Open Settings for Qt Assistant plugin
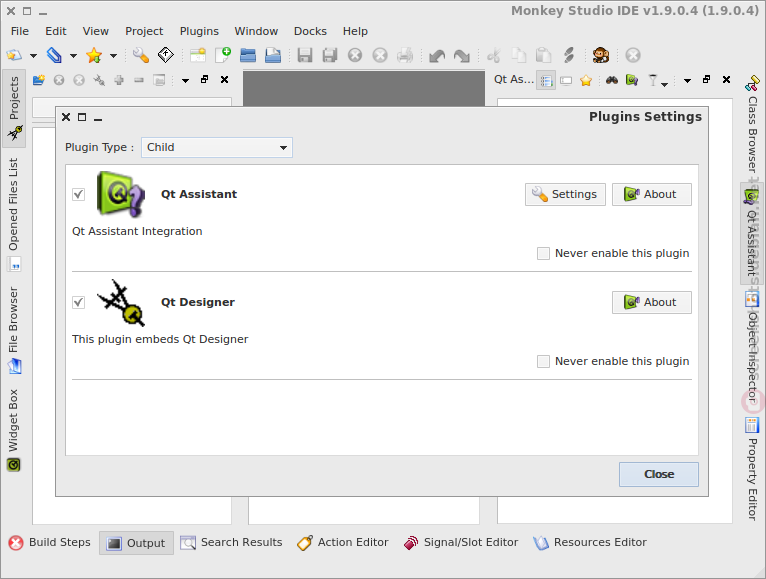 [x=565, y=194]
